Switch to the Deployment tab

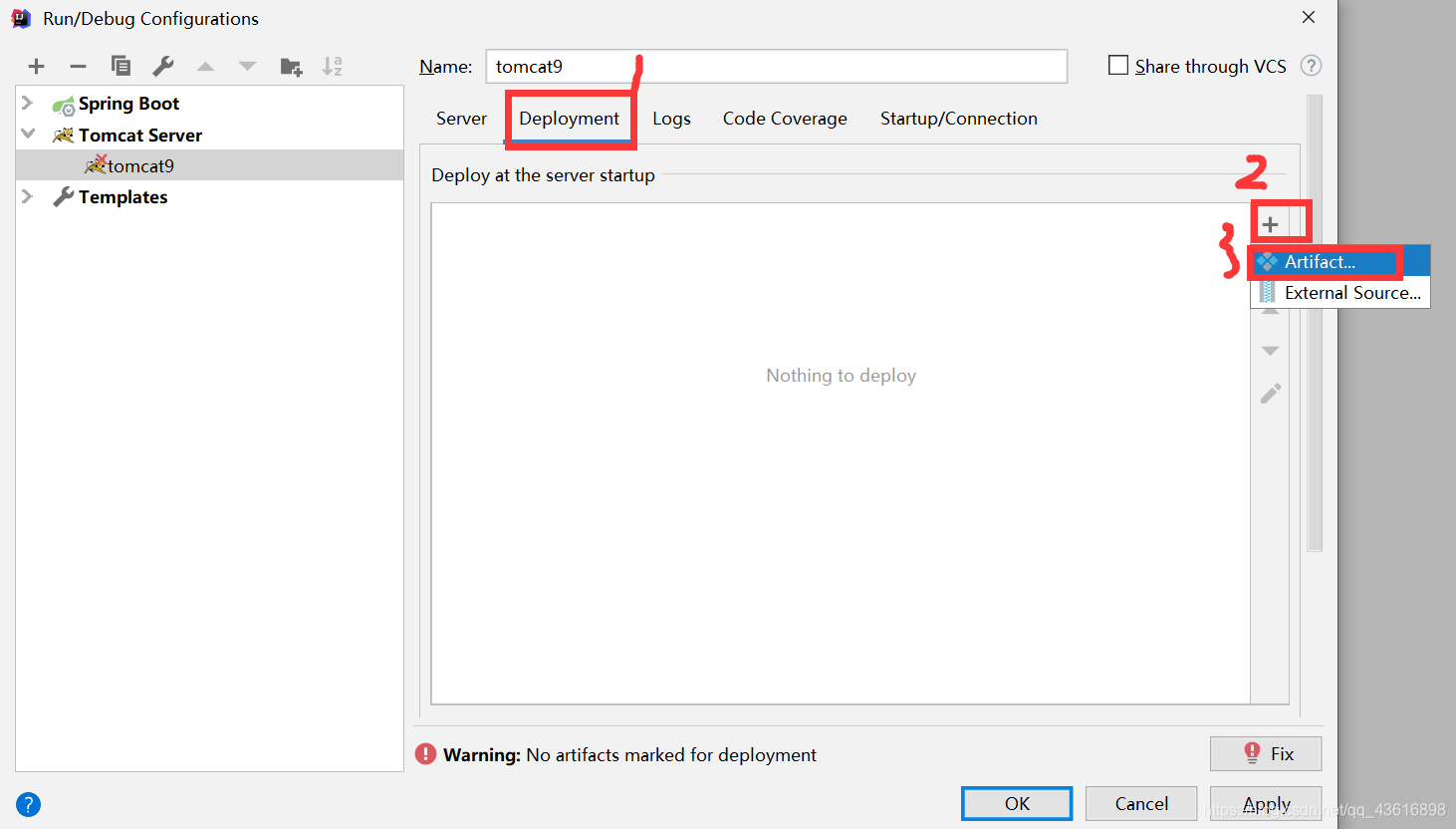pyautogui.click(x=569, y=119)
